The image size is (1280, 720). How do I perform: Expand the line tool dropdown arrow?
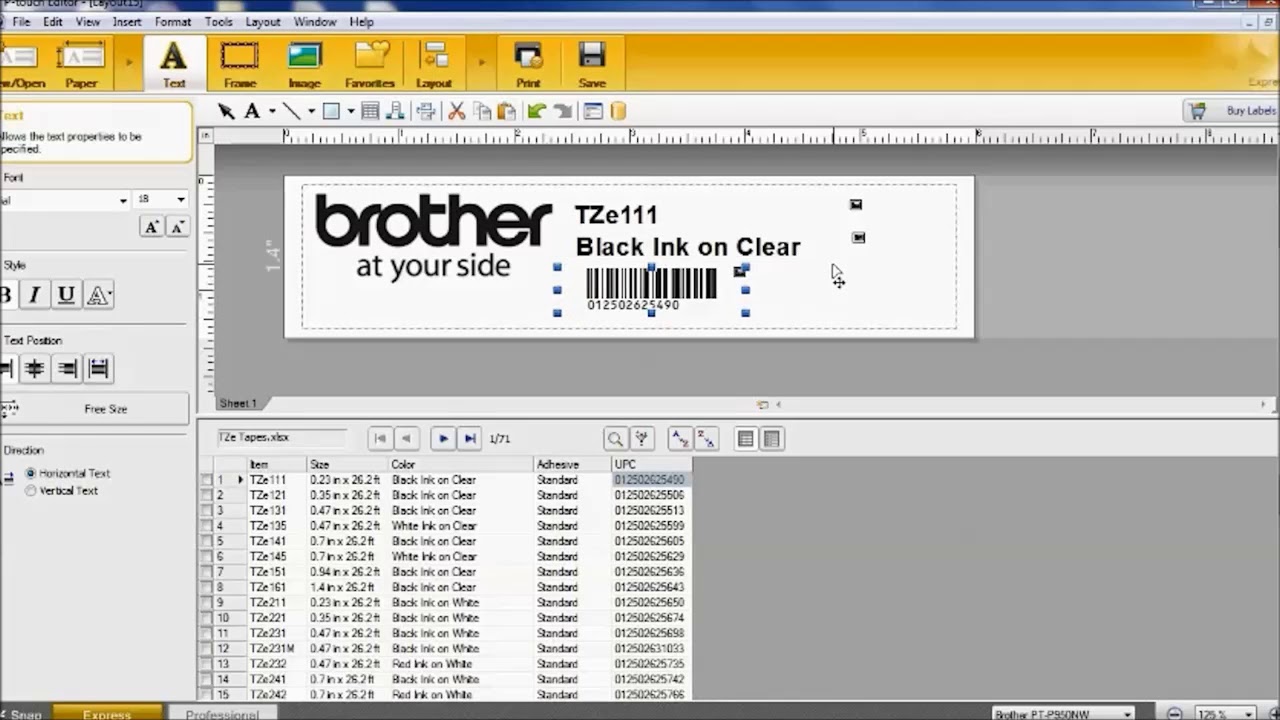pyautogui.click(x=311, y=111)
